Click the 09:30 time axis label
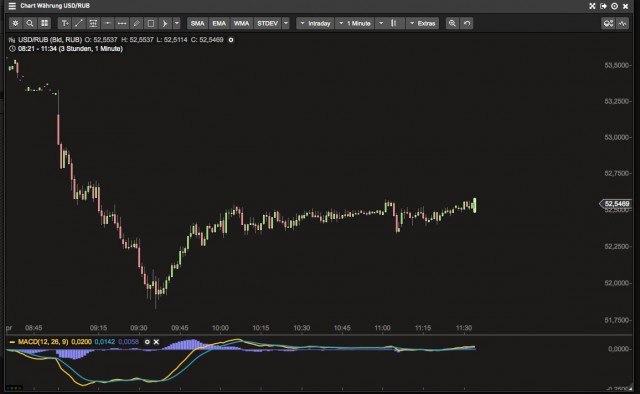Screen dimensions: 640x394 [x=139, y=328]
